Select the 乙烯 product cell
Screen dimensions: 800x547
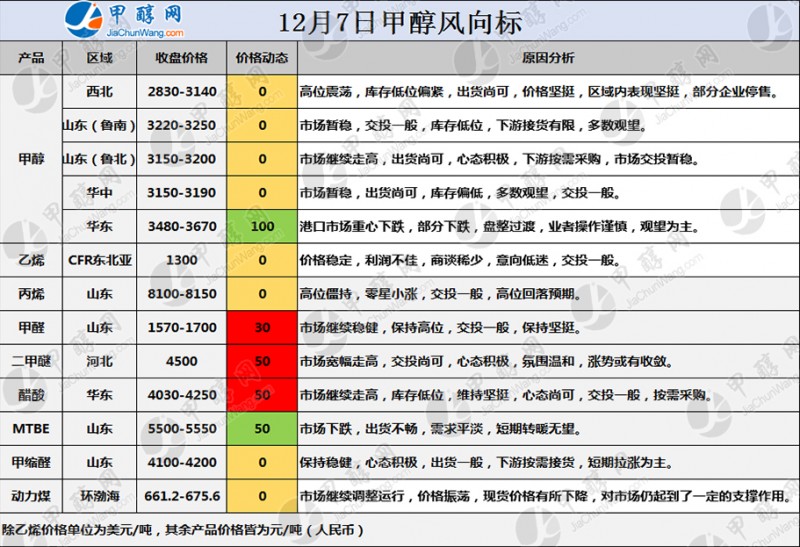point(31,260)
